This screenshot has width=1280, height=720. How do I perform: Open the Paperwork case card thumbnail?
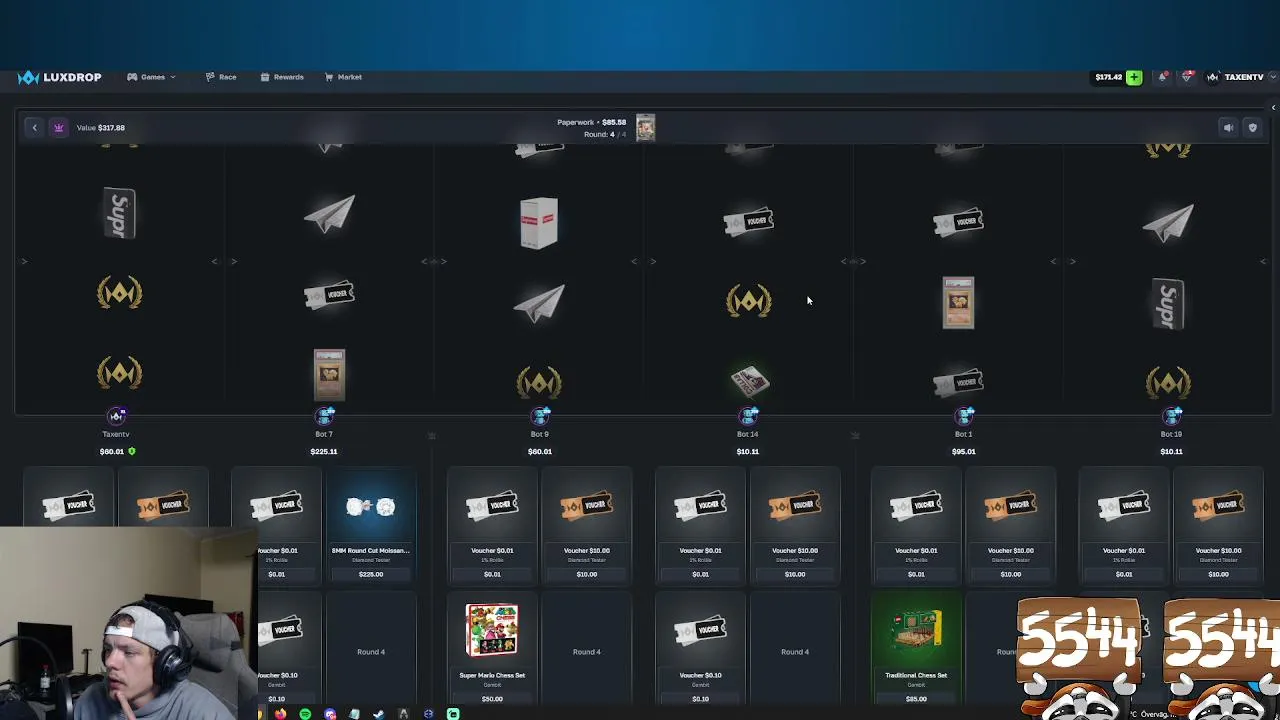tap(645, 127)
